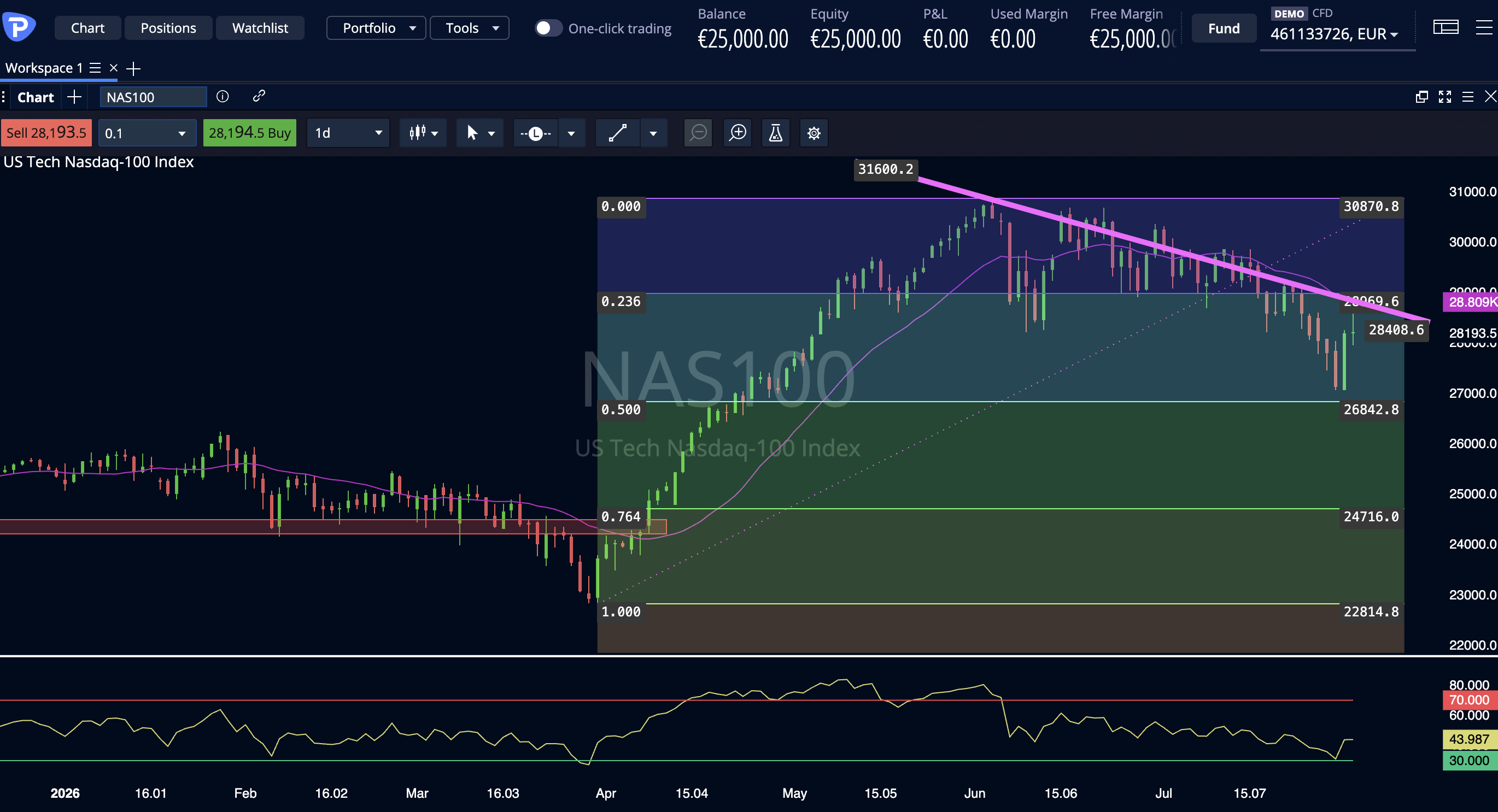The width and height of the screenshot is (1498, 812).
Task: Open the 0.1 volume dropdown
Action: click(146, 133)
